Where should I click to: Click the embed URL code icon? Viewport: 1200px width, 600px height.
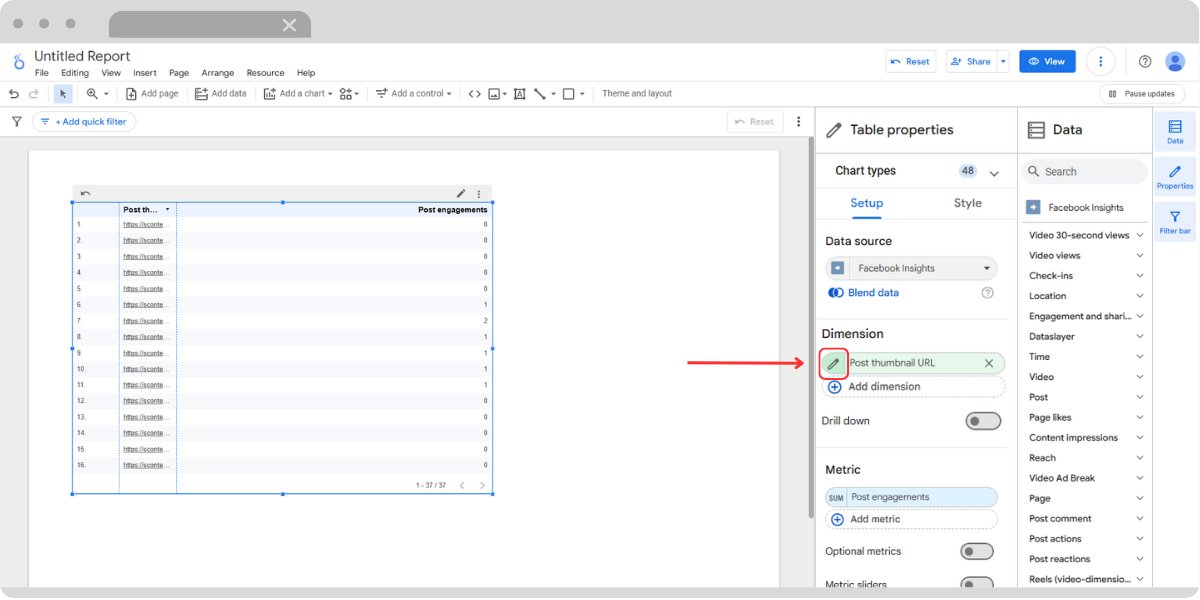474,94
